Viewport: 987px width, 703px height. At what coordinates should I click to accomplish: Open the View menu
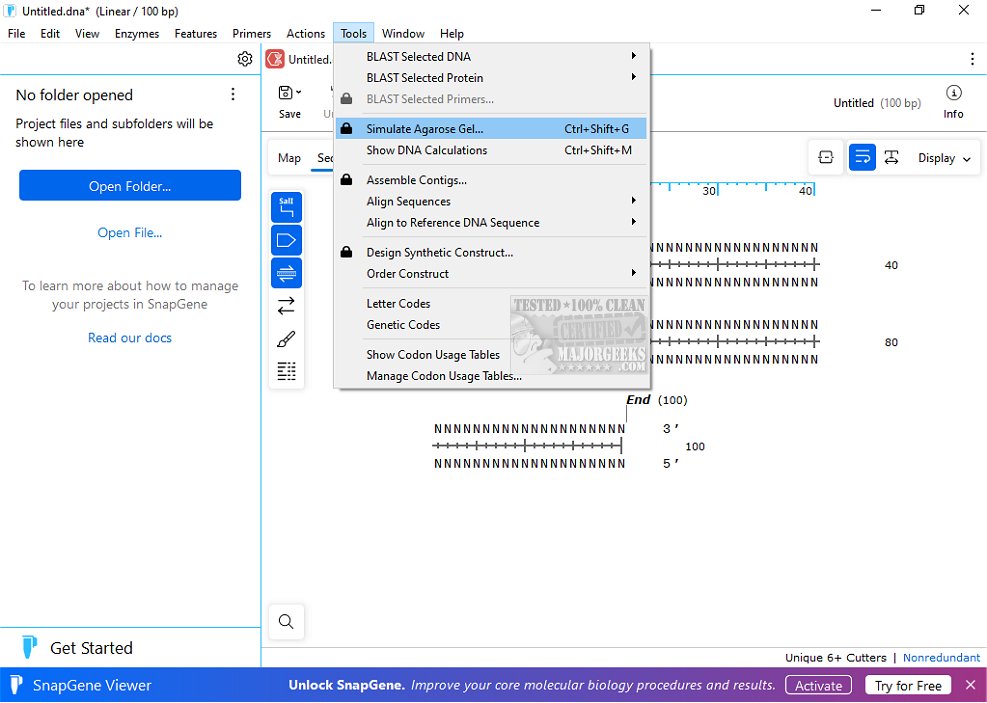pos(87,33)
